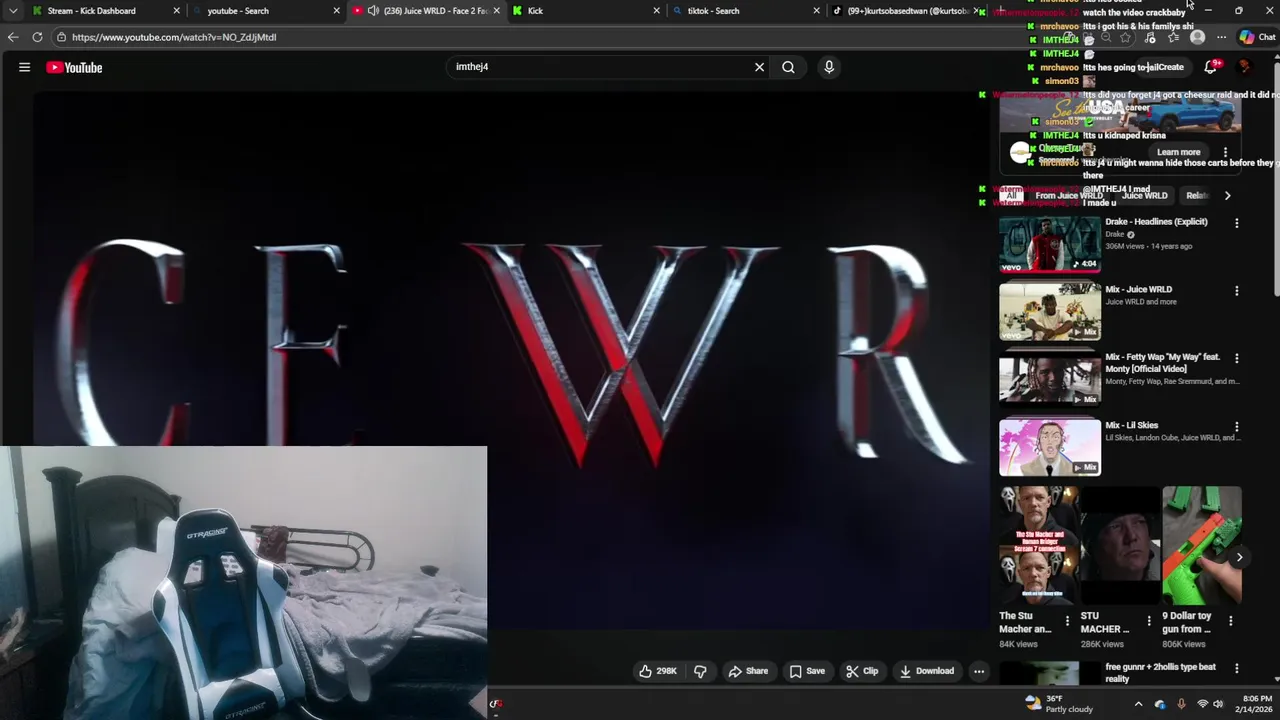
Task: Select the 'All' filter chip
Action: pyautogui.click(x=1011, y=196)
